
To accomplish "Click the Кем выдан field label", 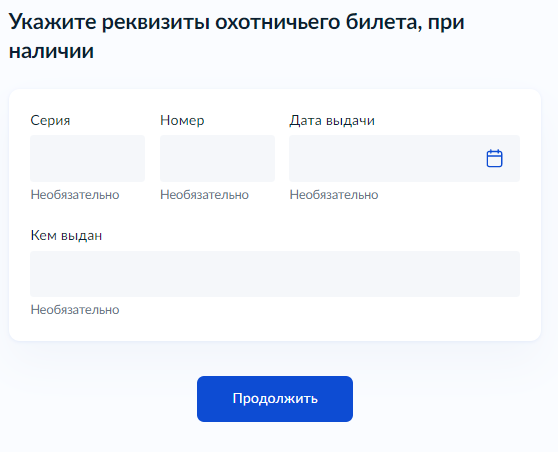I will pos(66,236).
